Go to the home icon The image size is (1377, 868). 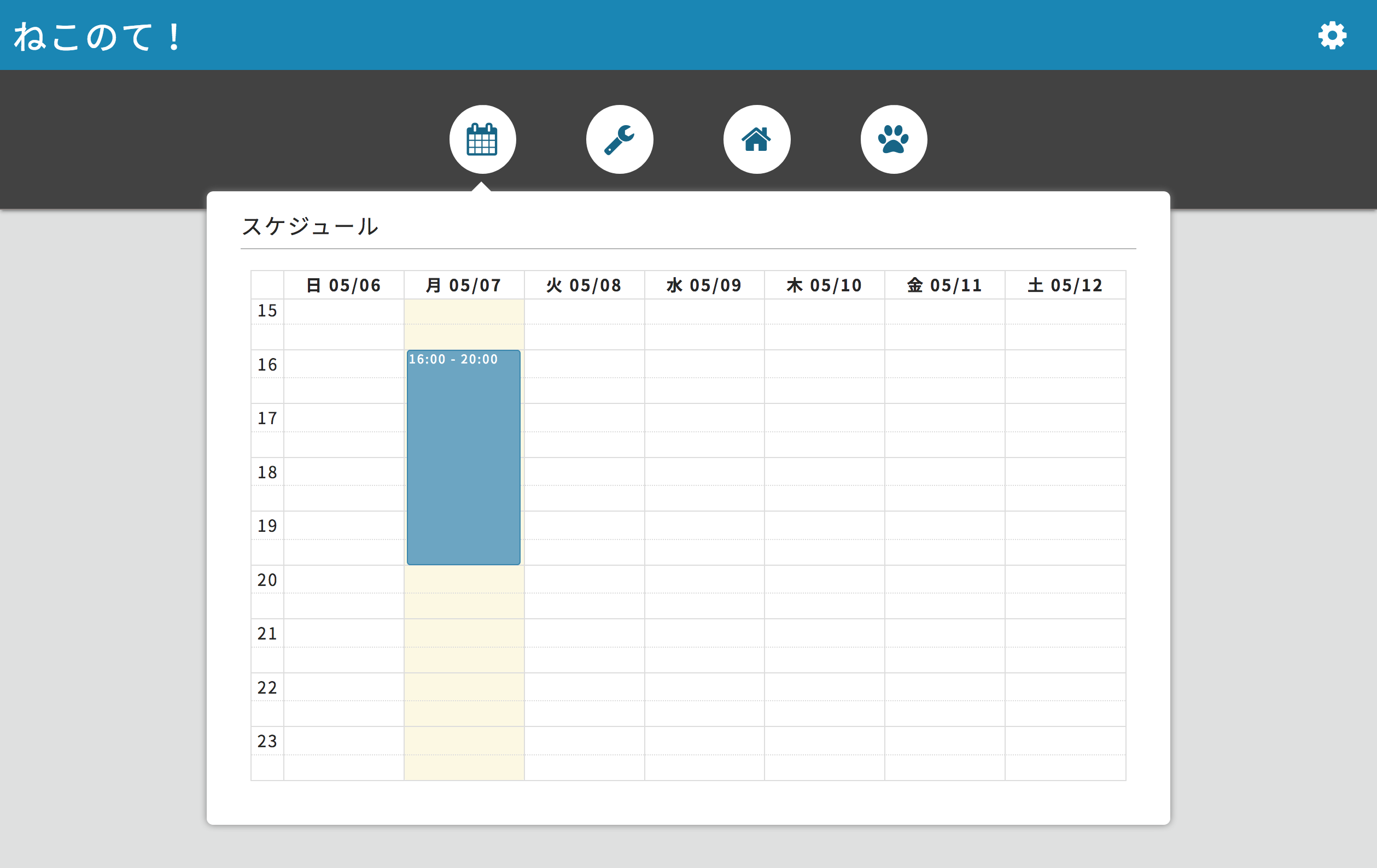[756, 139]
